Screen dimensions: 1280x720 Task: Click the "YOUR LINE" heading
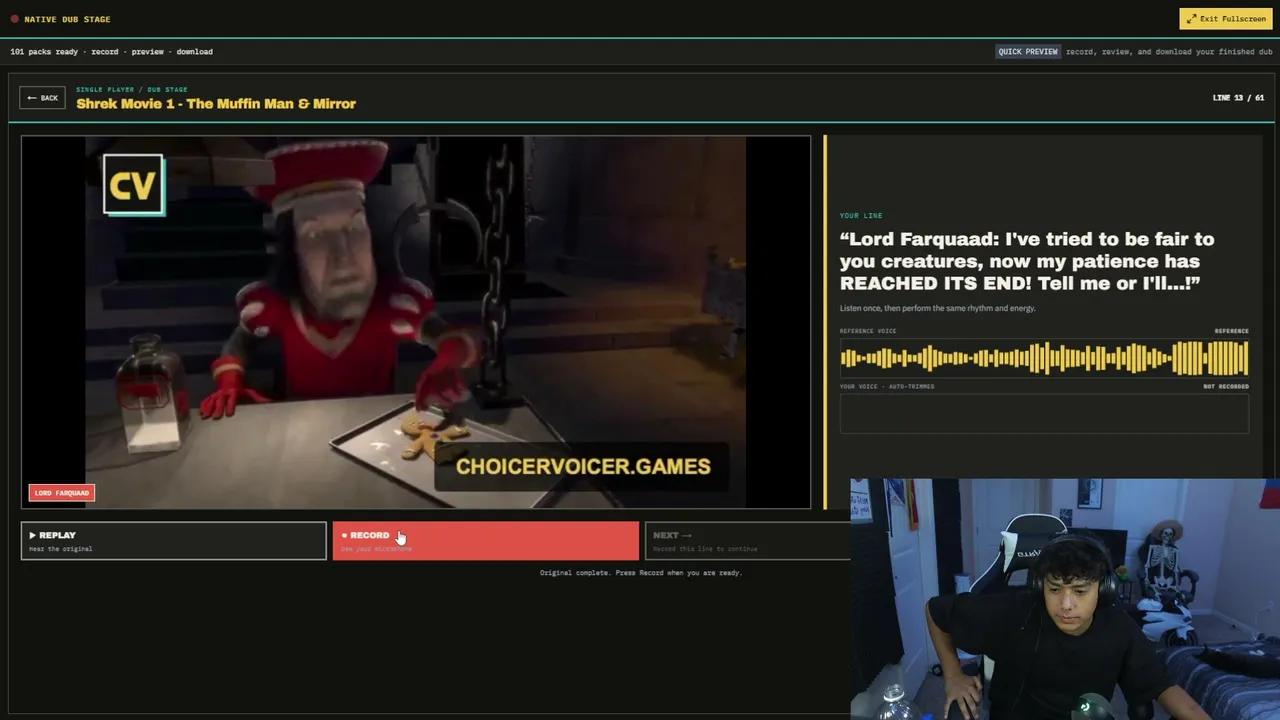pyautogui.click(x=861, y=216)
